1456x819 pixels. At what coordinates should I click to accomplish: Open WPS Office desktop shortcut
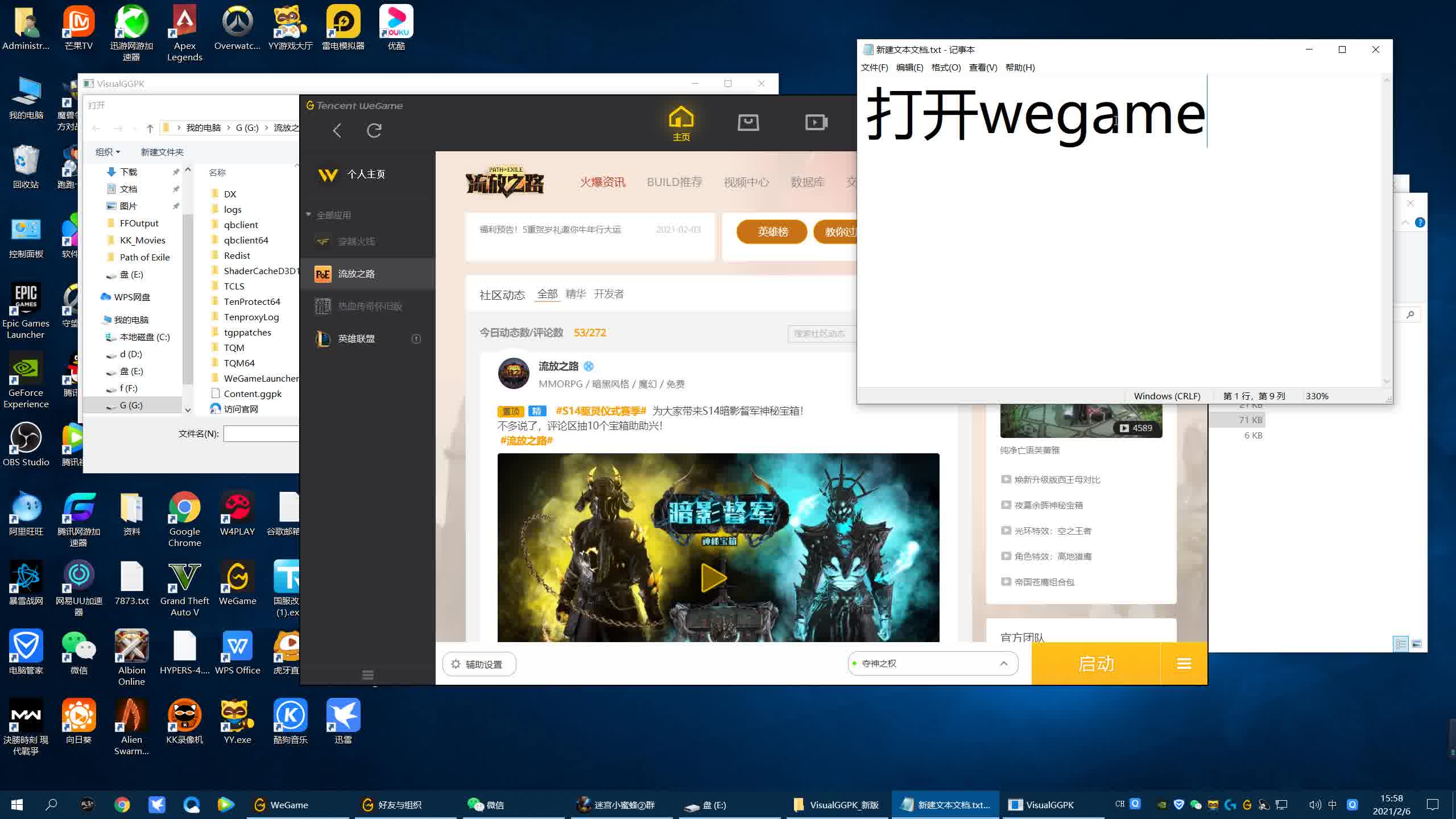[x=237, y=652]
